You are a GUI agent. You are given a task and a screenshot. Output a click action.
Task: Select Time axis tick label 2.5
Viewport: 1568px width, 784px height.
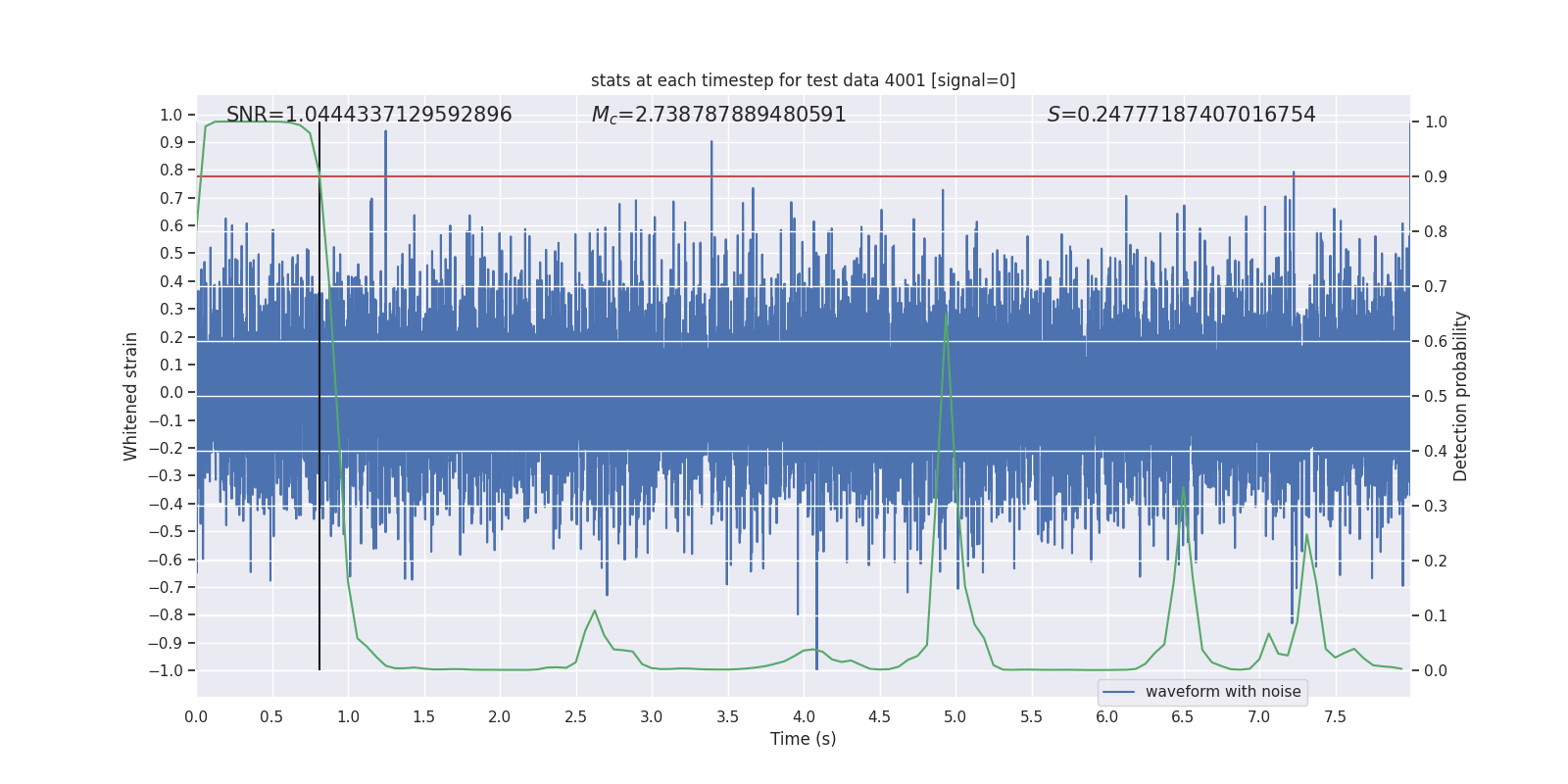(x=575, y=716)
